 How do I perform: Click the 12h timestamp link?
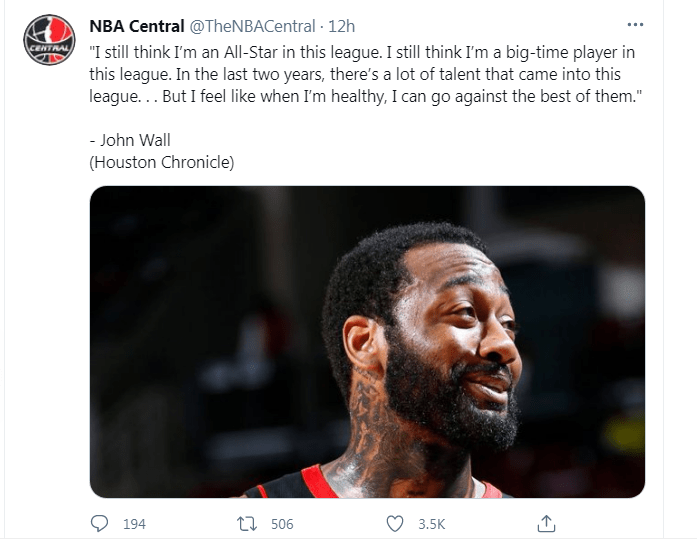click(341, 26)
